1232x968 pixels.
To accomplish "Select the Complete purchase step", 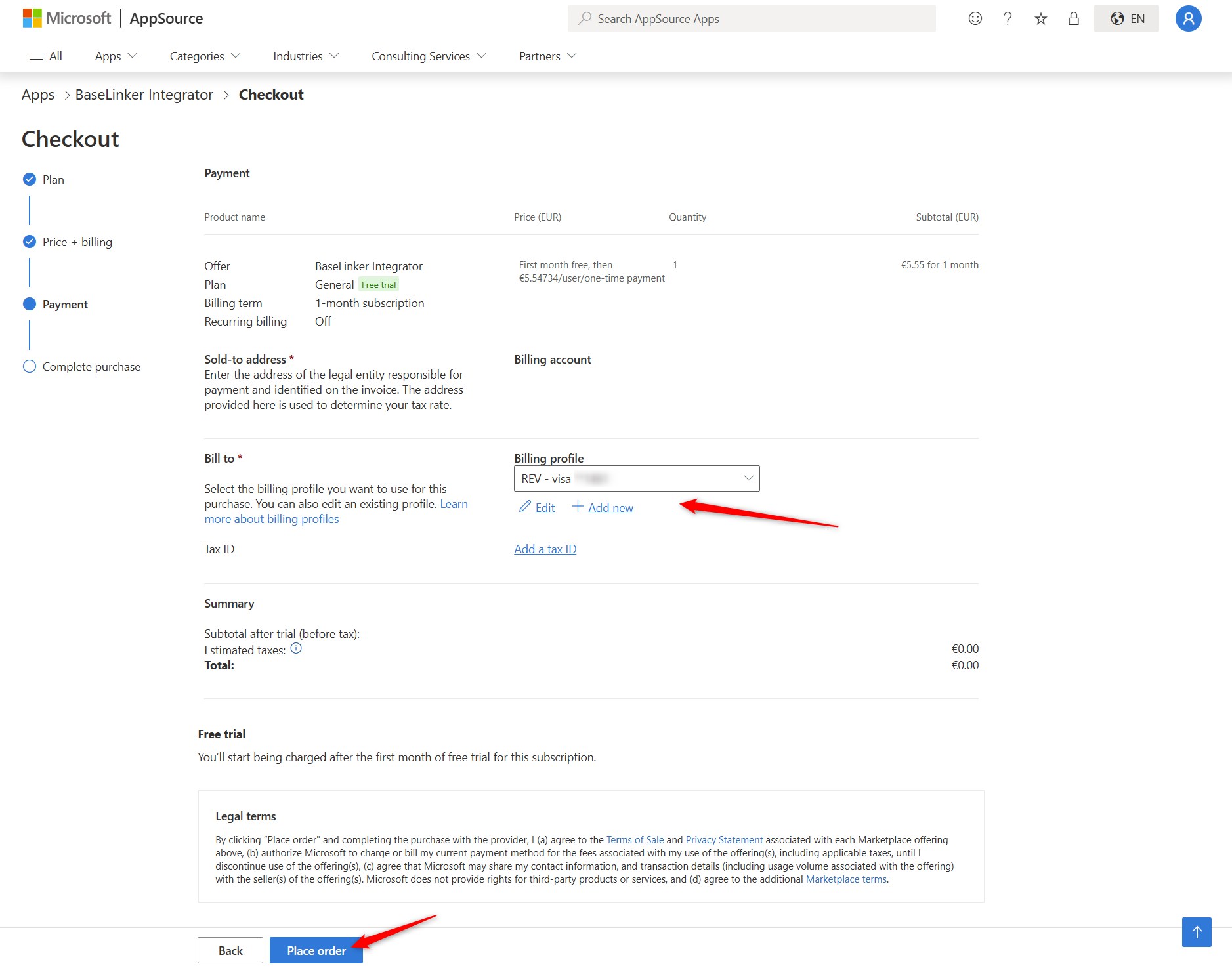I will pyautogui.click(x=81, y=366).
